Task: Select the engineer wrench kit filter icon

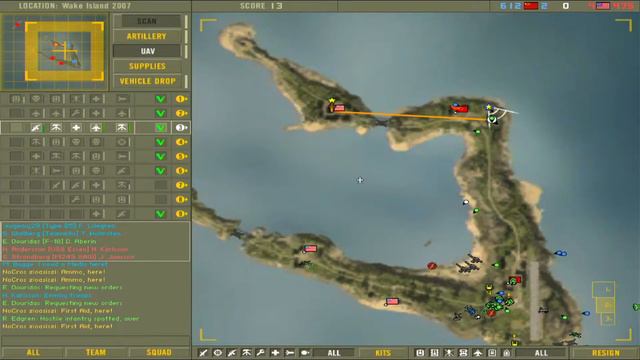Action: [x=260, y=353]
